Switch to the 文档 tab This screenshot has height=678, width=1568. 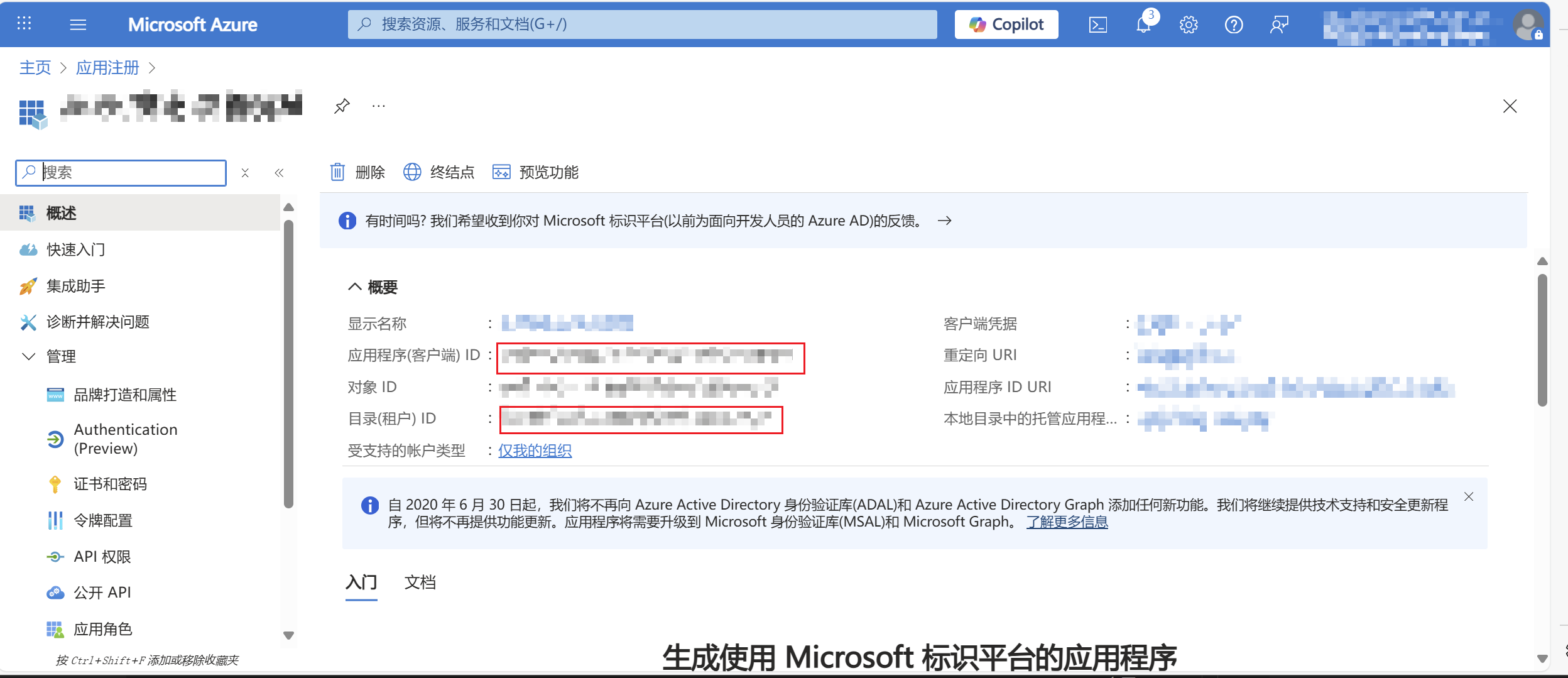point(420,582)
